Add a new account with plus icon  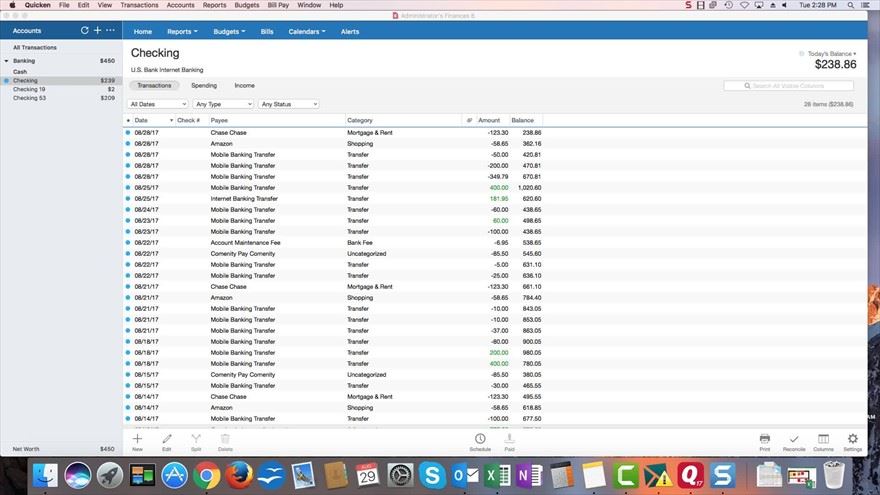97,31
